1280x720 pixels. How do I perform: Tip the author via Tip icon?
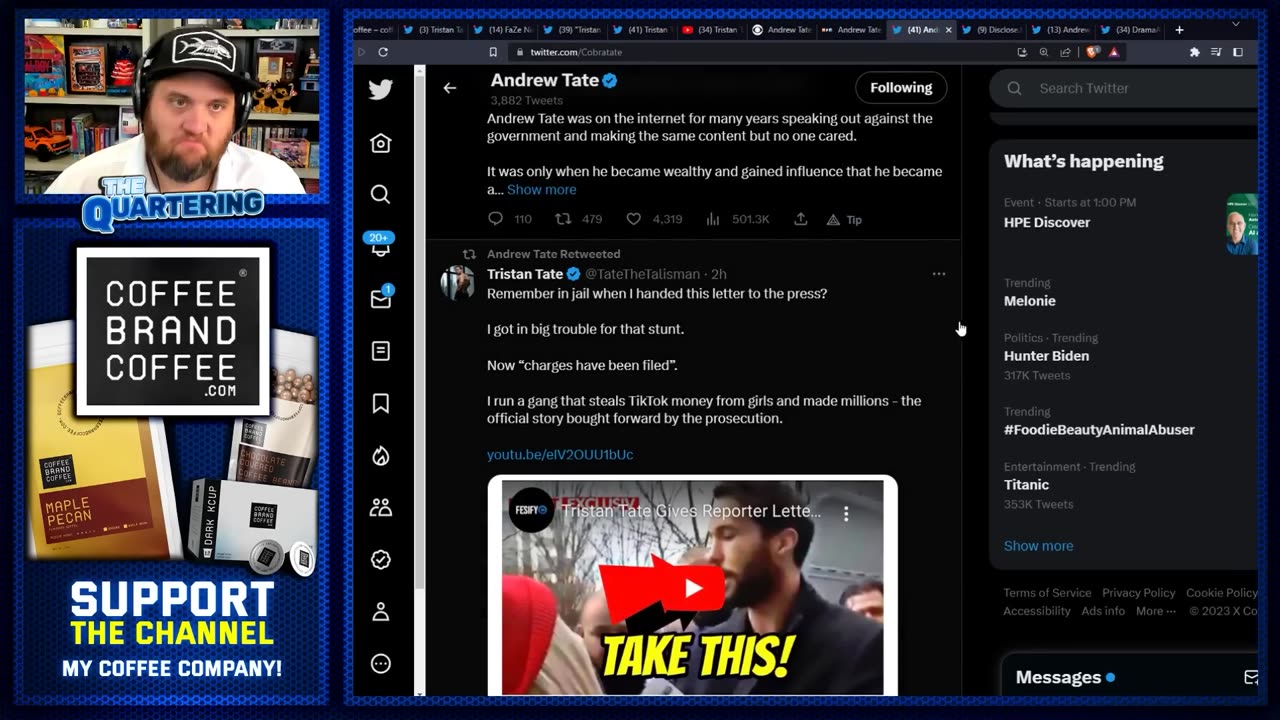[x=844, y=220]
